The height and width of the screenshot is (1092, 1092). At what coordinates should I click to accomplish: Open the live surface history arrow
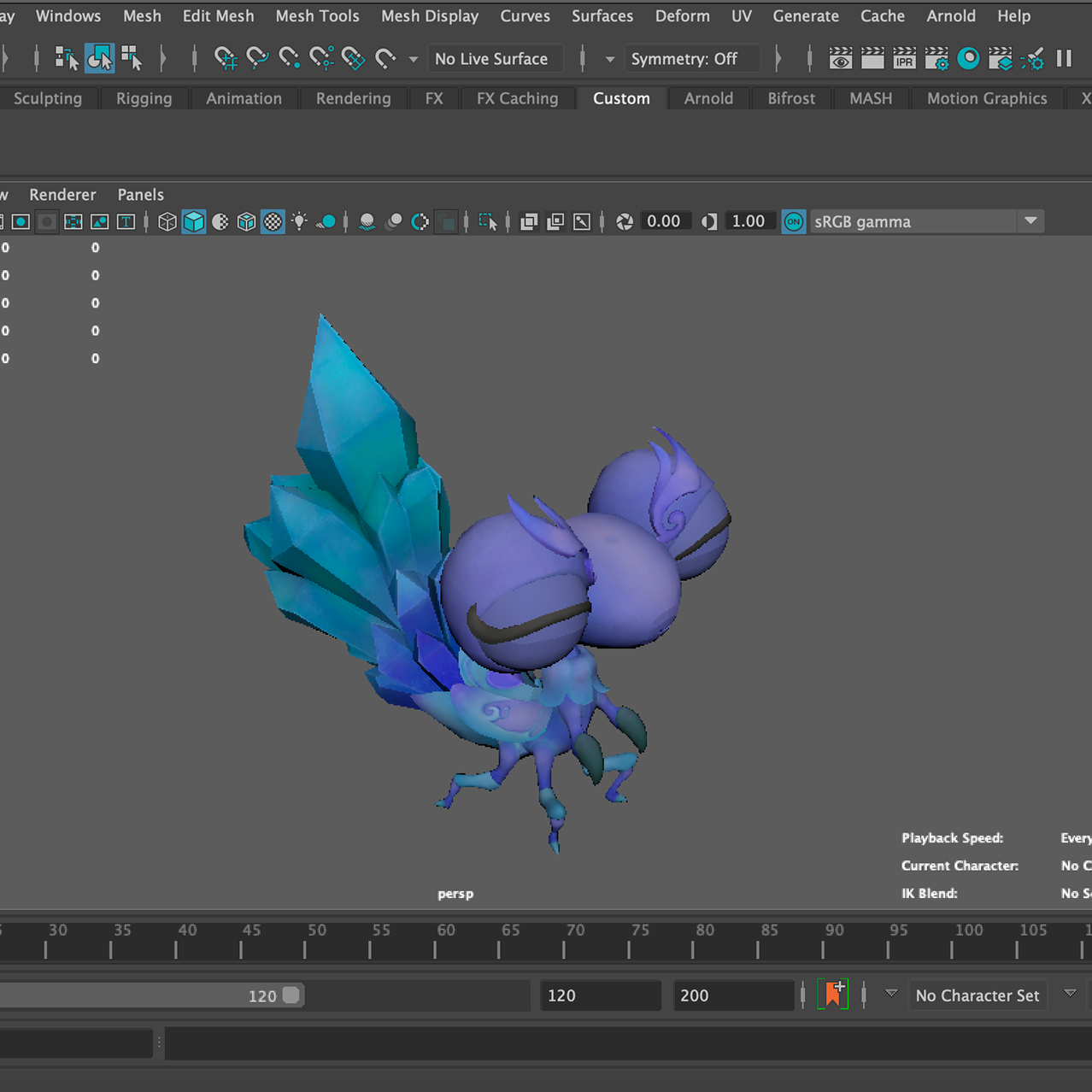point(414,59)
